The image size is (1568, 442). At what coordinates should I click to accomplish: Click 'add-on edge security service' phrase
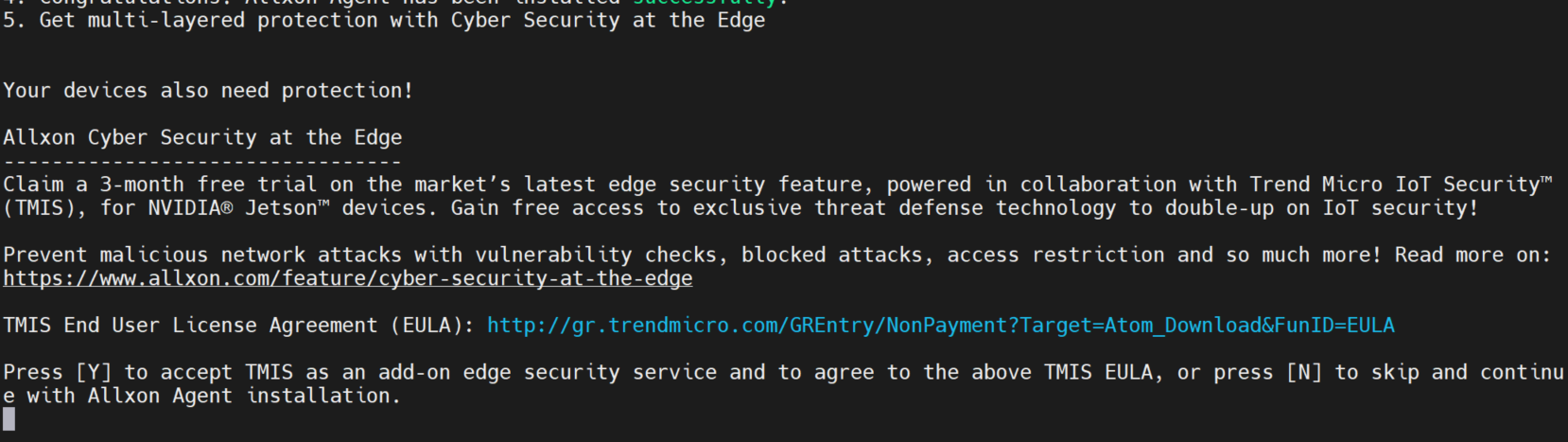pos(548,373)
